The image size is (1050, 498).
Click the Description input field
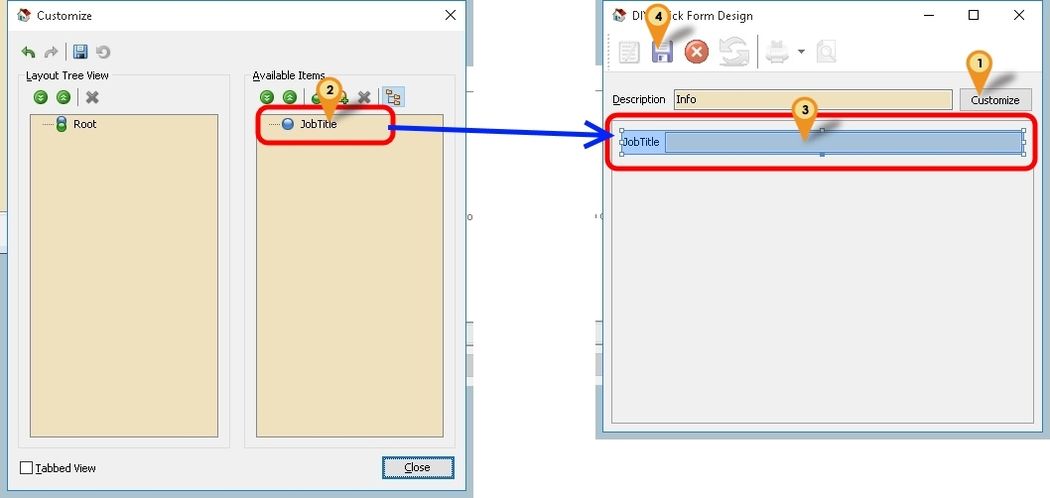pos(811,99)
